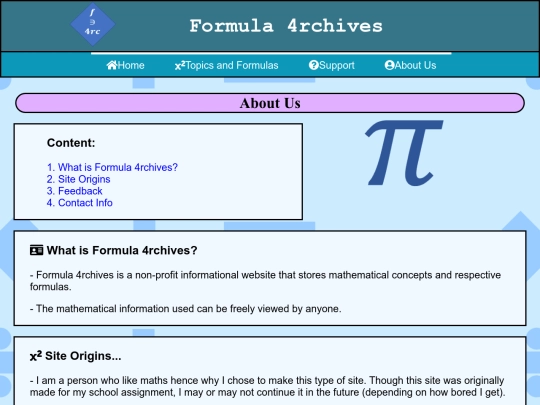Follow the Feedback content link
540x405 pixels.
pyautogui.click(x=75, y=191)
